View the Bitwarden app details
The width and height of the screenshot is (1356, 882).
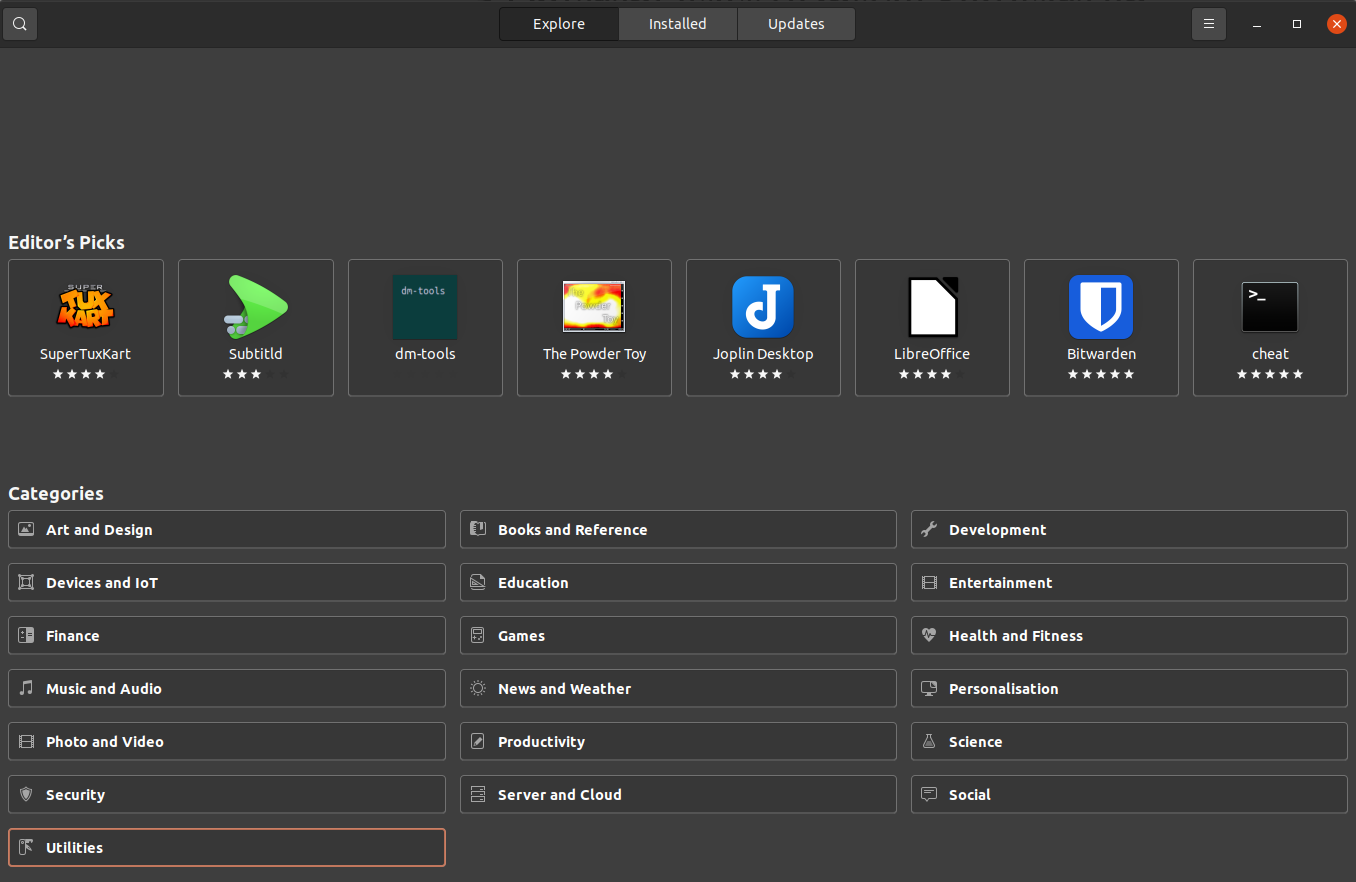point(1101,327)
